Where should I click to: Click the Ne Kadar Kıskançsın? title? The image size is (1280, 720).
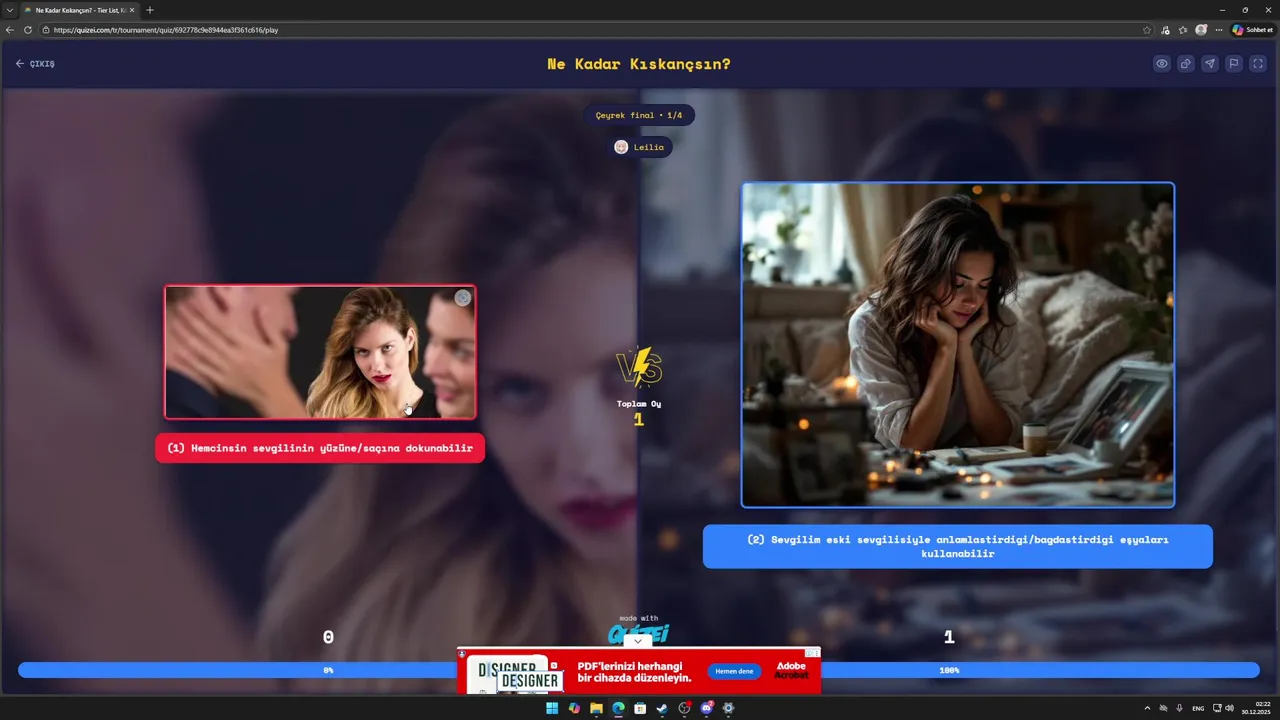click(x=639, y=64)
